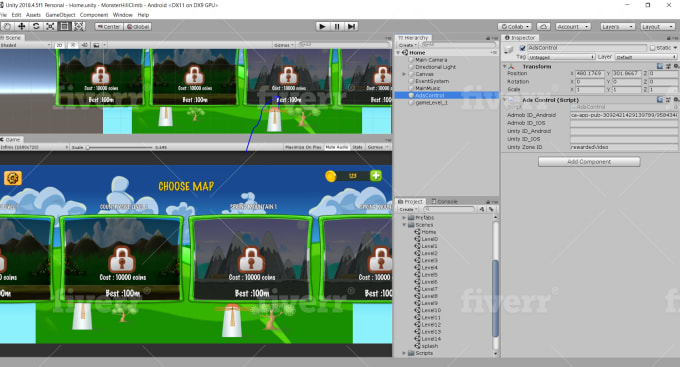Open the Layout dropdown
Viewport: 680px width, 367px height.
(x=657, y=26)
